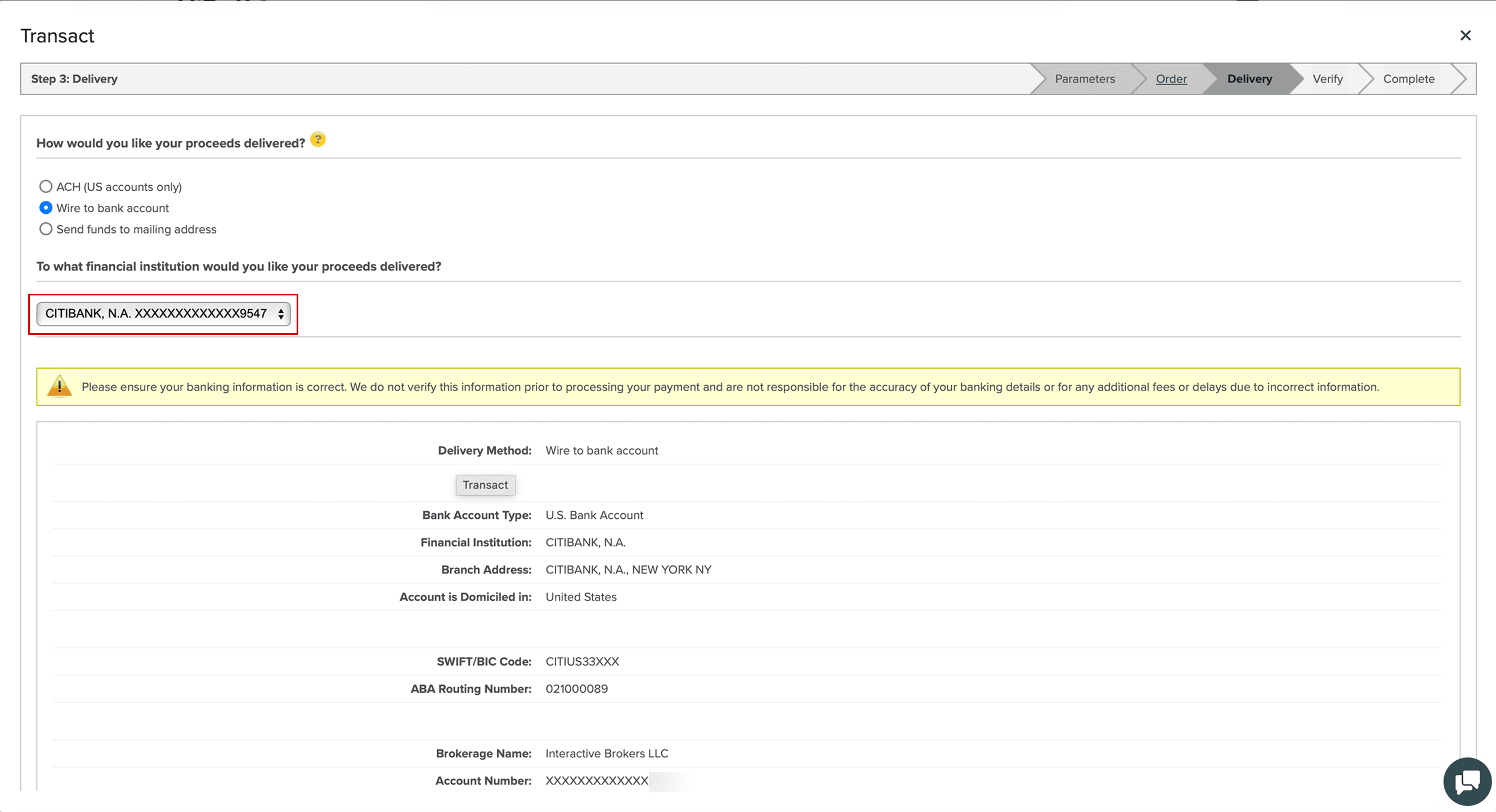Click the yellow help question mark icon
Screen dimensions: 1496x812
point(317,140)
